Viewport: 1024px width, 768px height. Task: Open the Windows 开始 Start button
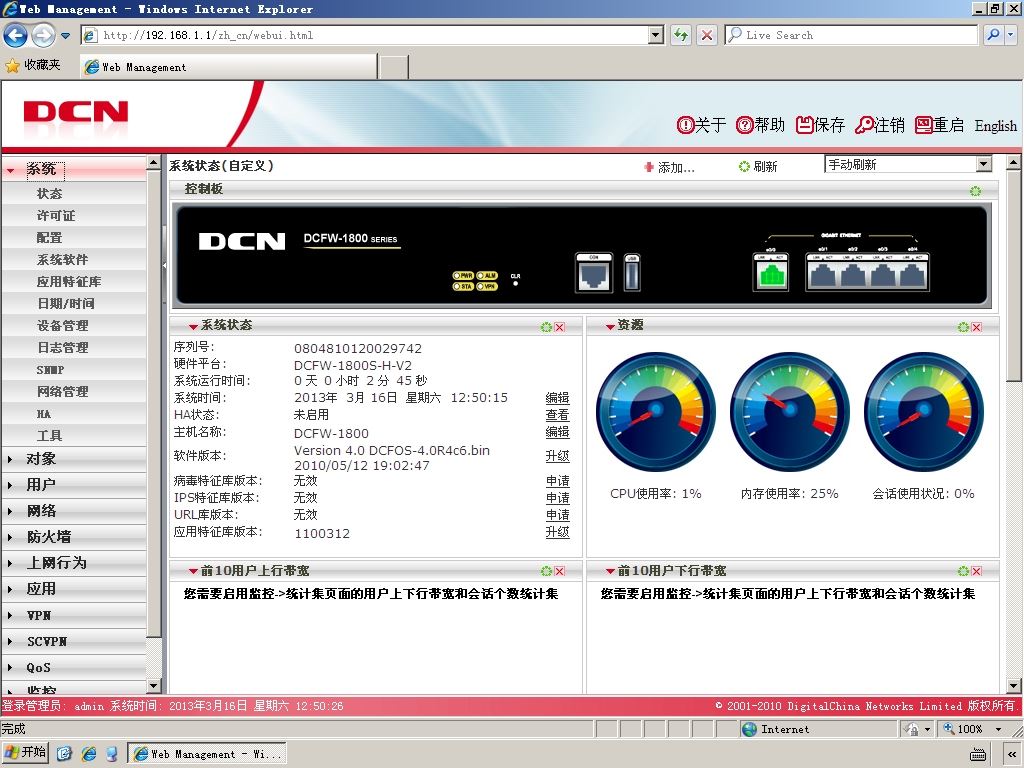[26, 753]
